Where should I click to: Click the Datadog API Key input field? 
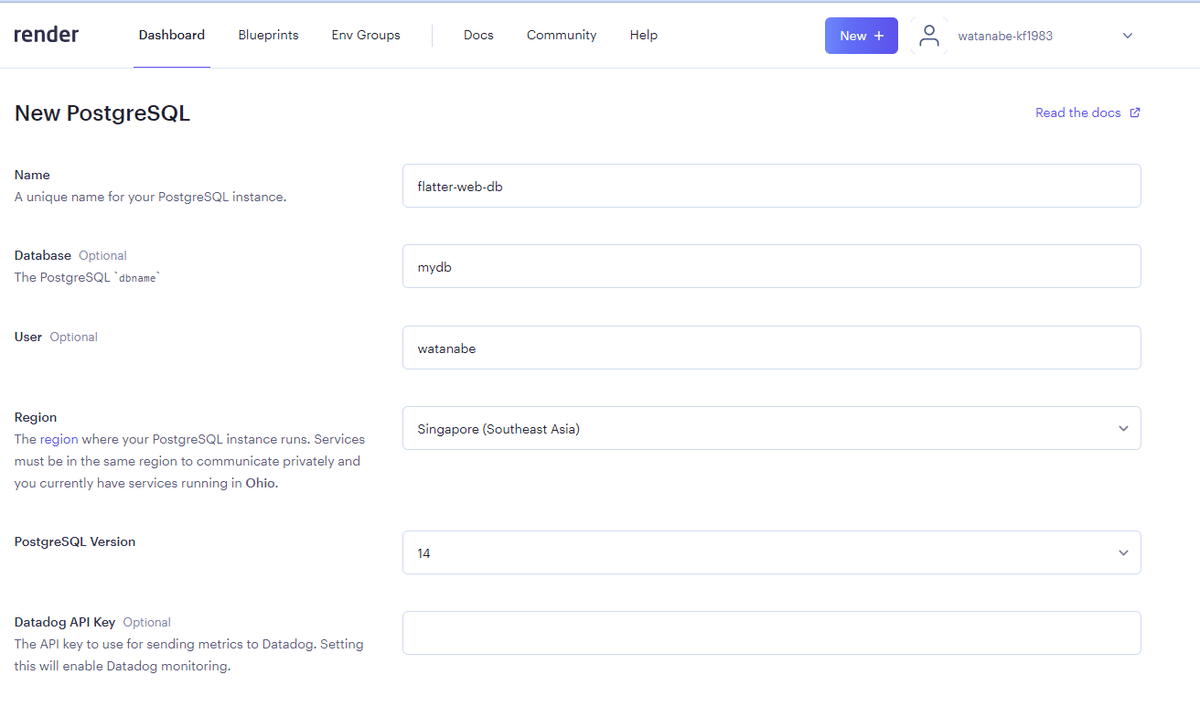(771, 633)
